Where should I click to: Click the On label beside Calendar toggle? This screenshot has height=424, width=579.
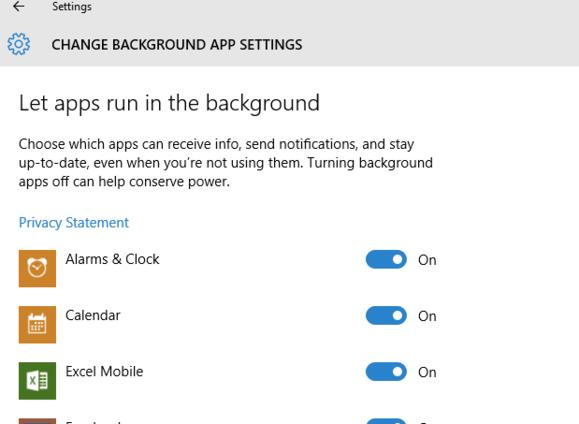(427, 317)
